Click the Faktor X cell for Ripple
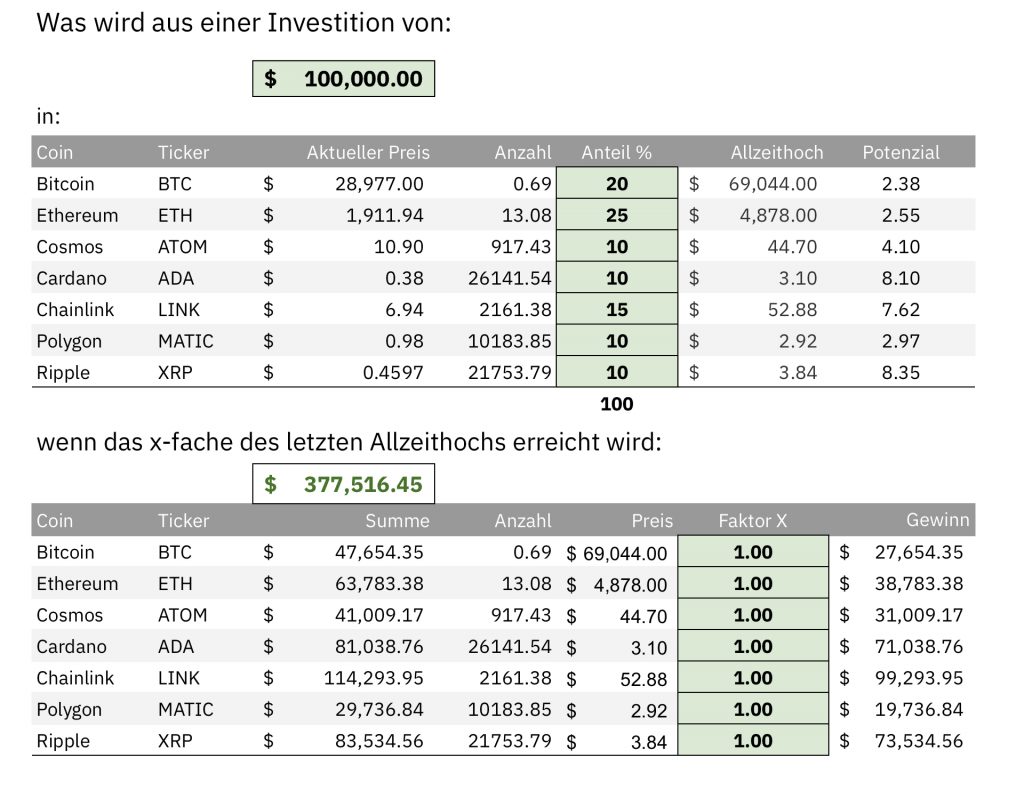Image resolution: width=1024 pixels, height=791 pixels. (x=753, y=740)
